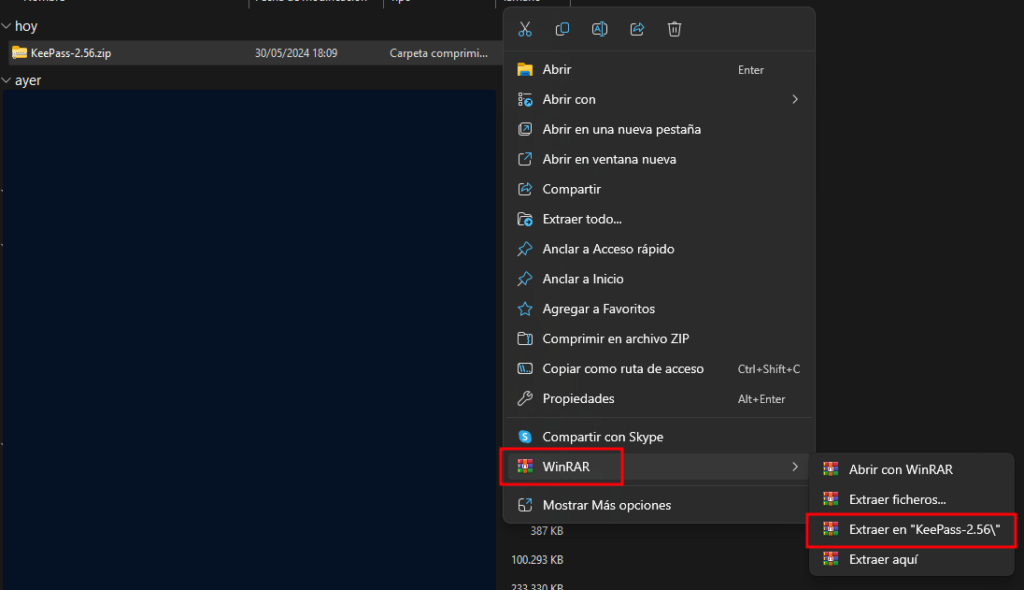Click the 100.293 KB size value

pos(537,560)
